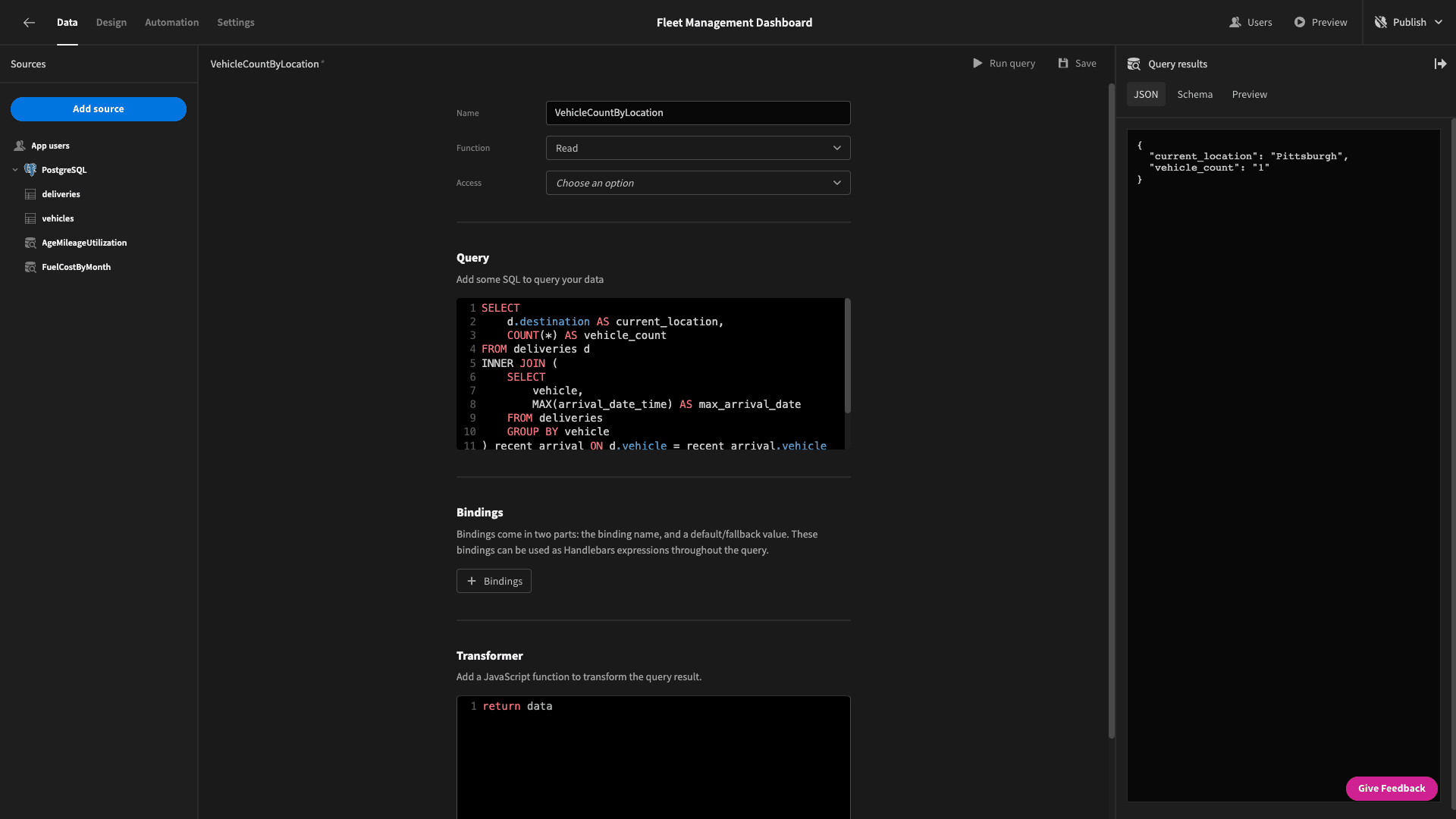
Task: Switch to the Automation tab
Action: 172,23
